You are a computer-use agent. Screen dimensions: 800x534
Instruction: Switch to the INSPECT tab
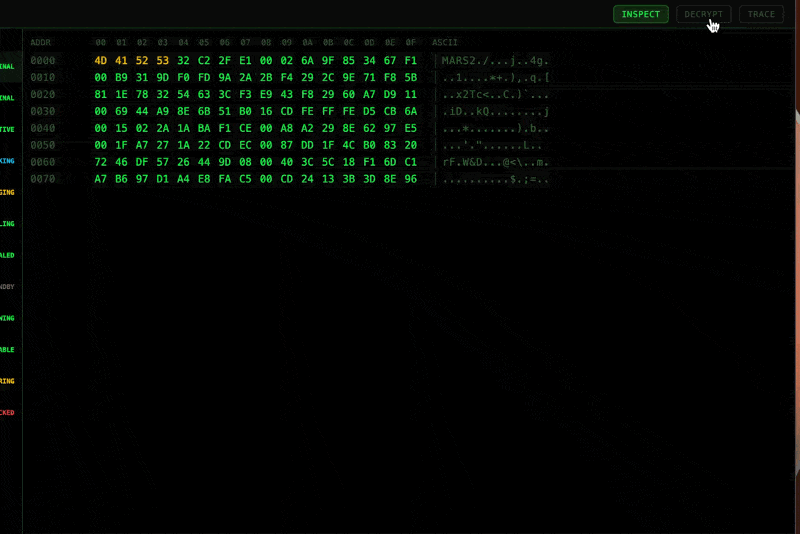[640, 14]
